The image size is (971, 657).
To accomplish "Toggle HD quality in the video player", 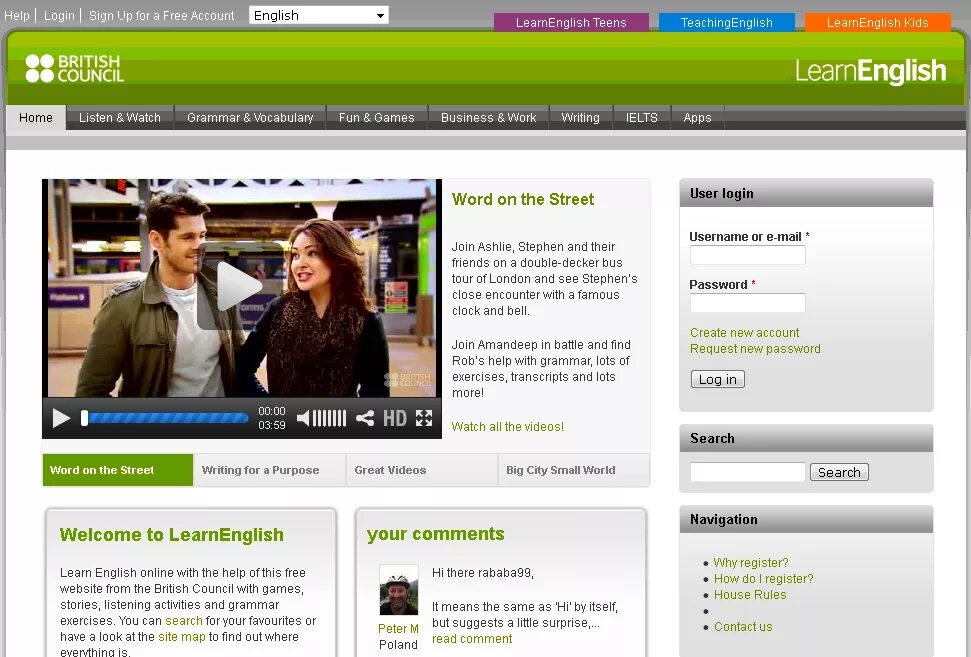I will 394,419.
